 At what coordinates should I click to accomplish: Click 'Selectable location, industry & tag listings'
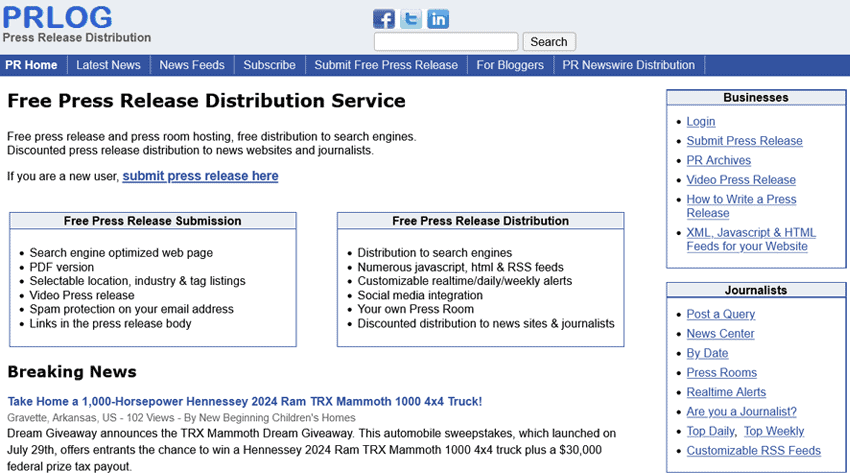[138, 281]
